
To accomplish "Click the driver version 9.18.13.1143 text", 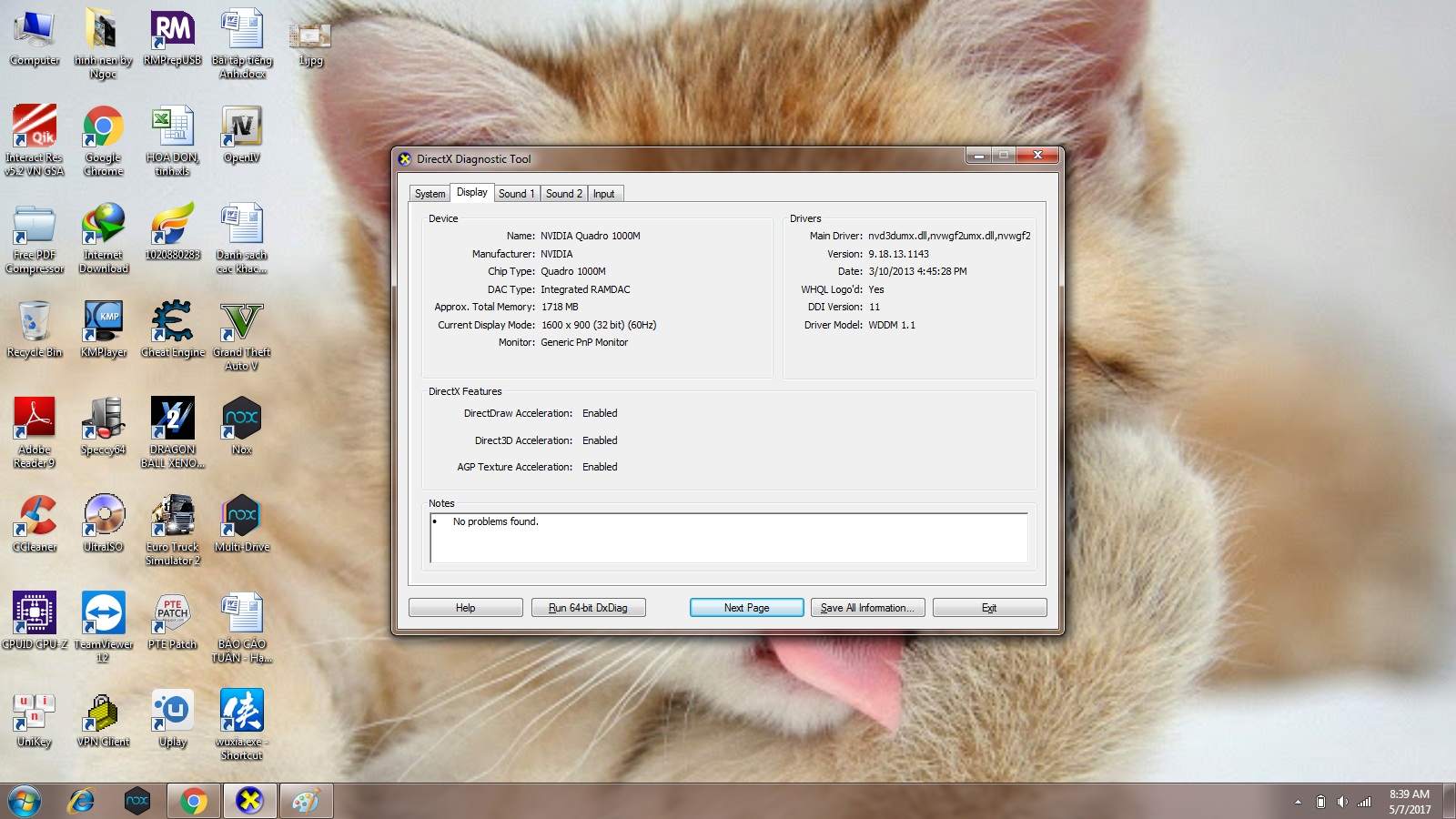I will 898,254.
